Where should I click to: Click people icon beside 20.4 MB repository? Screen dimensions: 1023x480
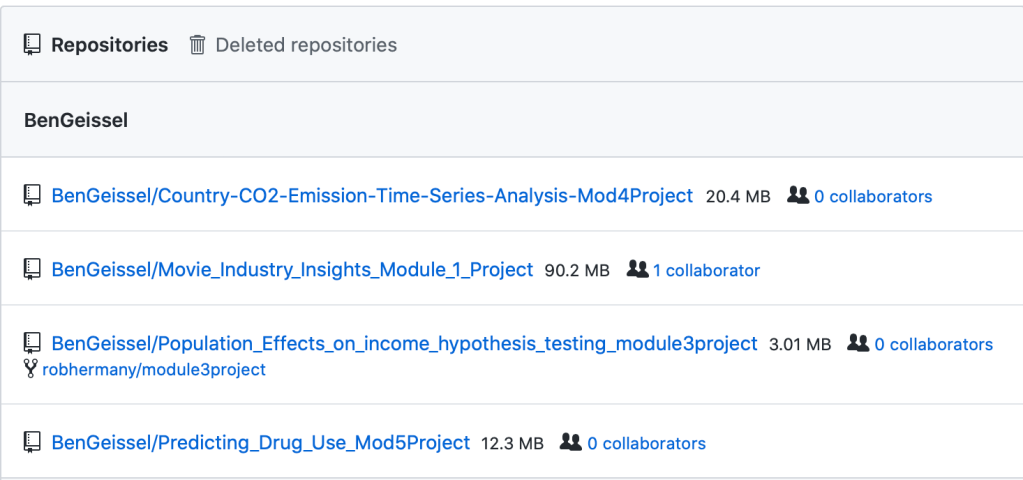[798, 196]
